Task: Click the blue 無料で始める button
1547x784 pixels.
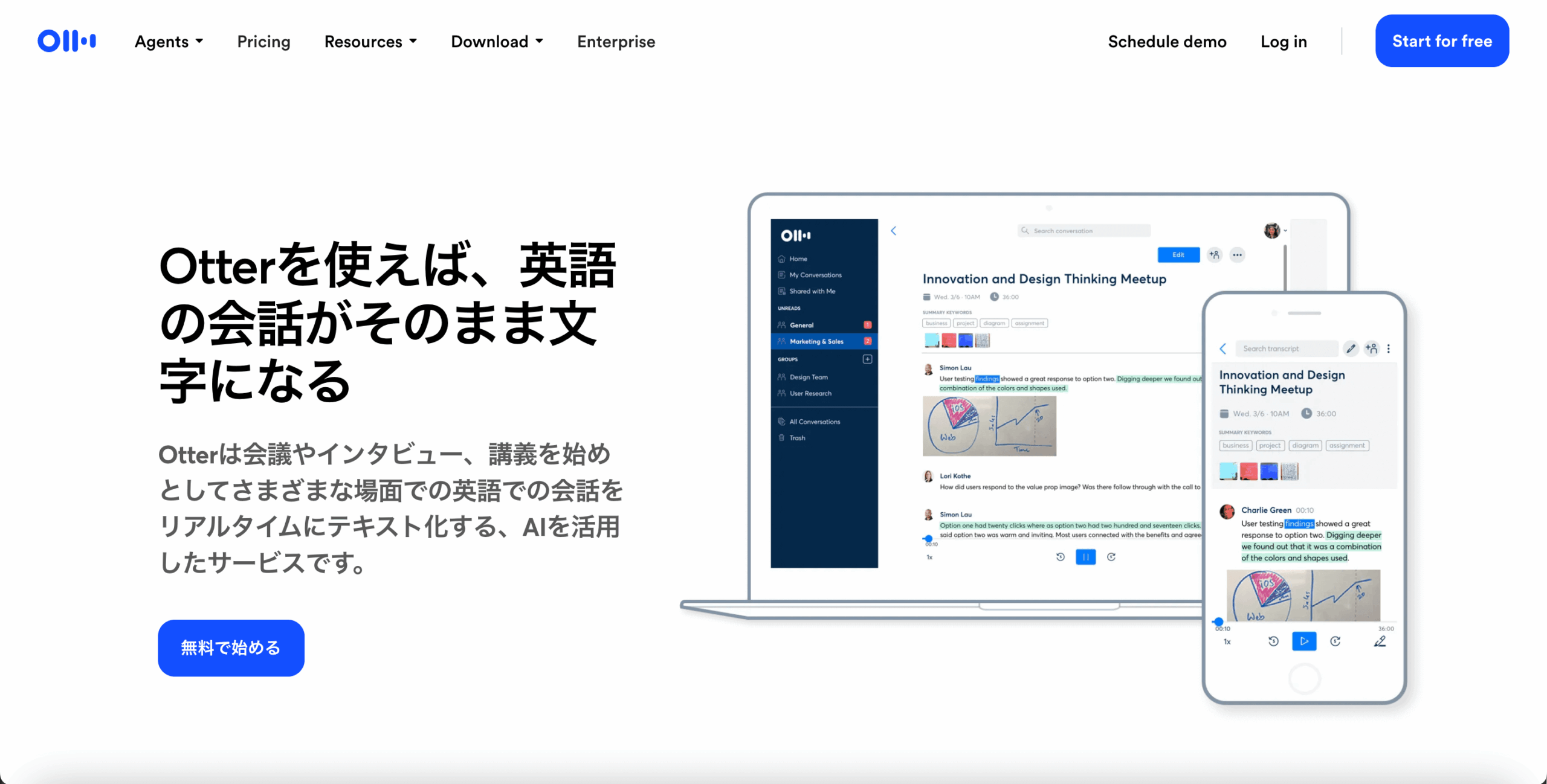Action: (231, 647)
